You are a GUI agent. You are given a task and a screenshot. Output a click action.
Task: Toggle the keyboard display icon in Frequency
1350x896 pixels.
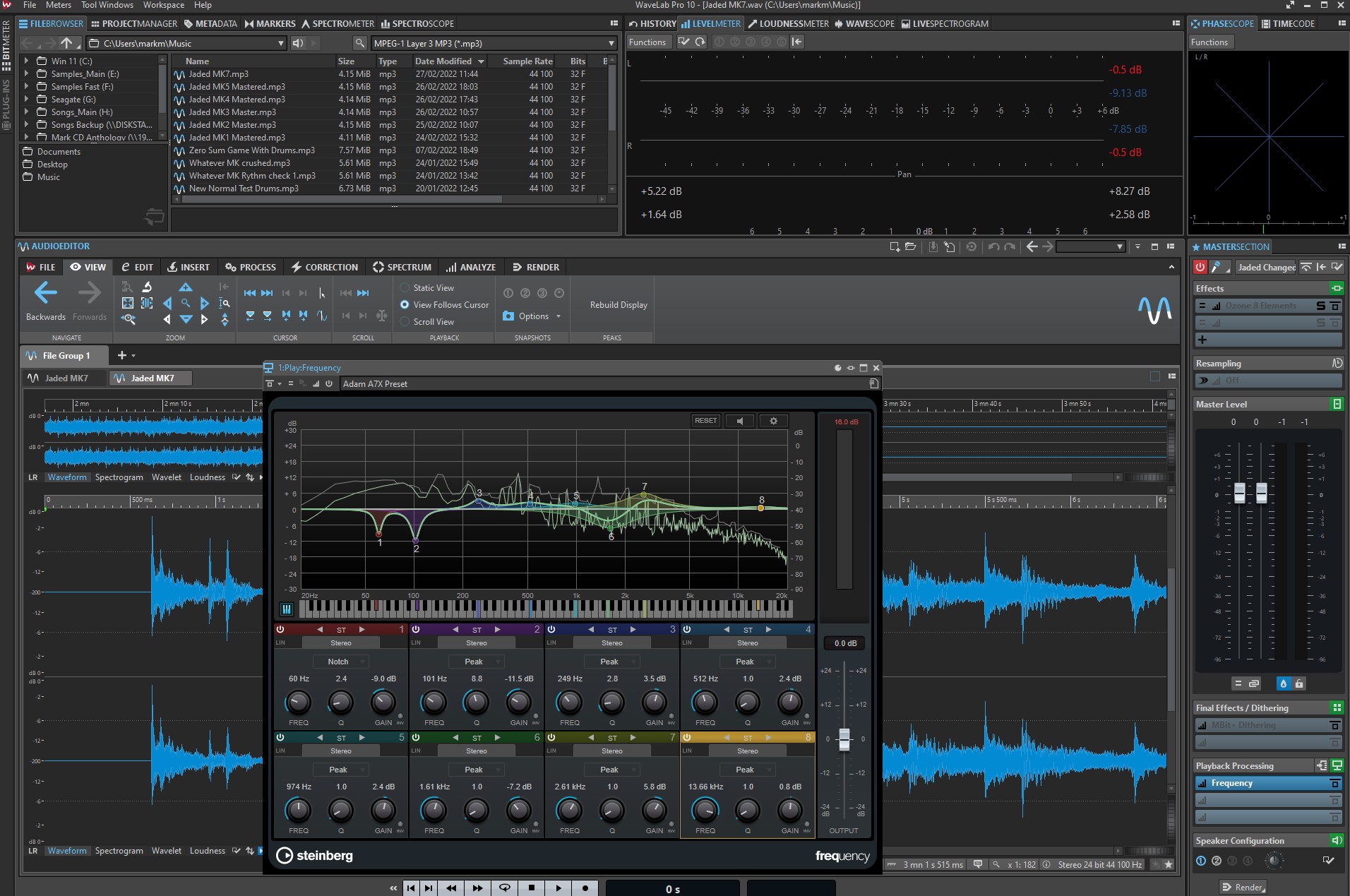tap(287, 609)
